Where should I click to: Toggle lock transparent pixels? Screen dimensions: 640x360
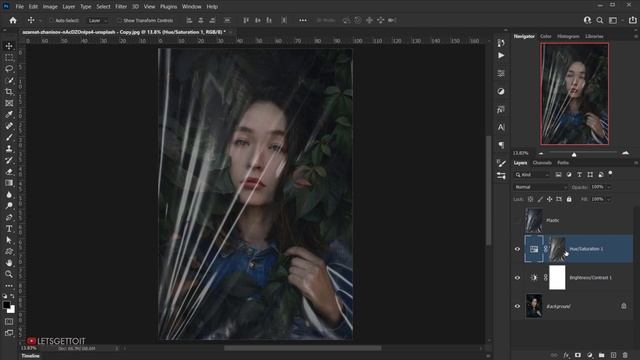tap(530, 199)
